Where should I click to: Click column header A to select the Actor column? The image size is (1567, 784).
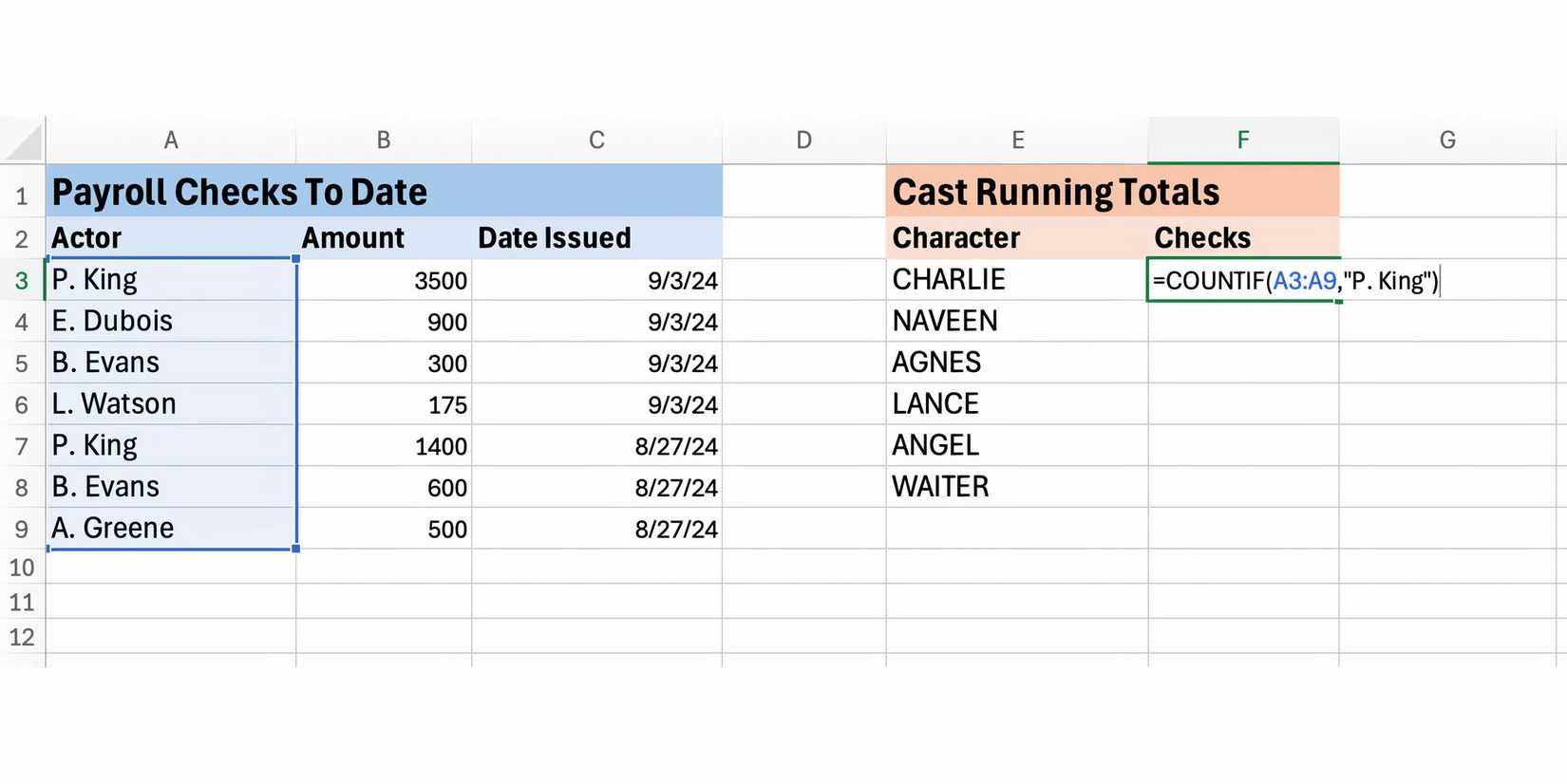click(171, 139)
